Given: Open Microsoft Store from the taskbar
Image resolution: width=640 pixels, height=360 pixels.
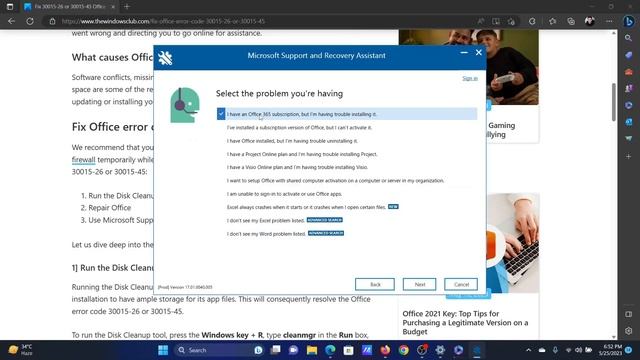Looking at the screenshot, I should [x=348, y=350].
